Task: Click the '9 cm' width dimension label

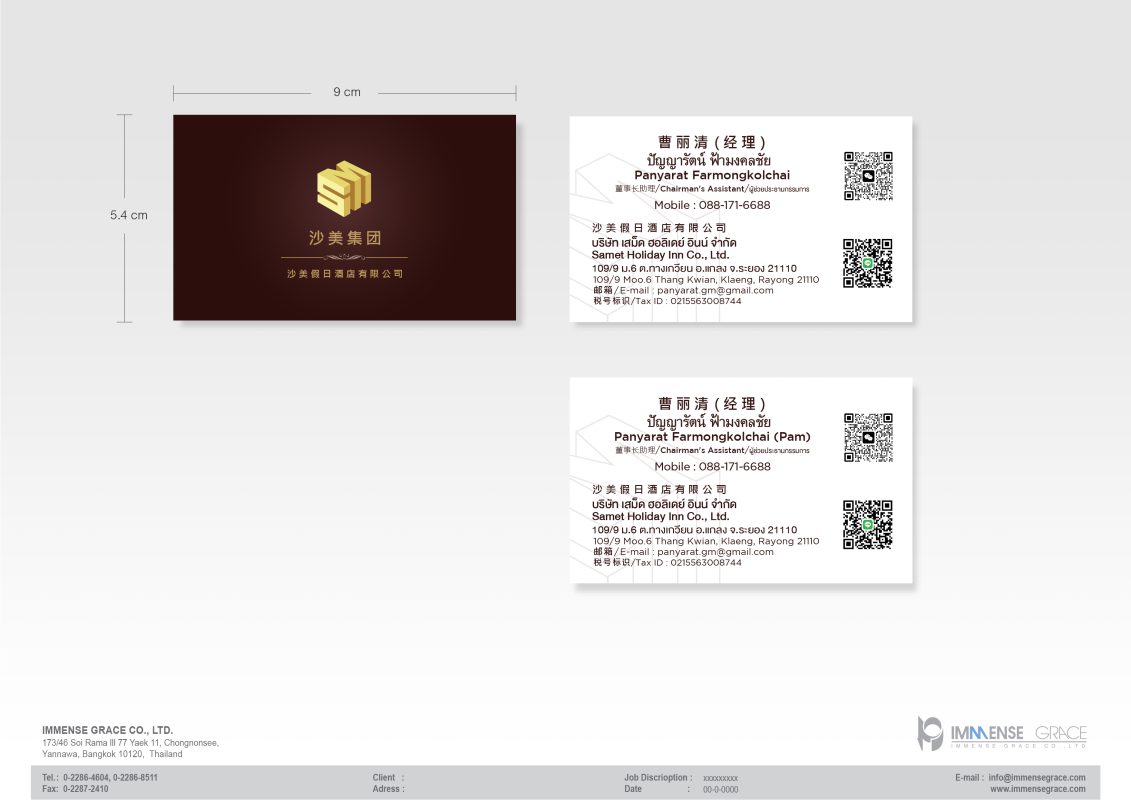Action: pos(347,92)
